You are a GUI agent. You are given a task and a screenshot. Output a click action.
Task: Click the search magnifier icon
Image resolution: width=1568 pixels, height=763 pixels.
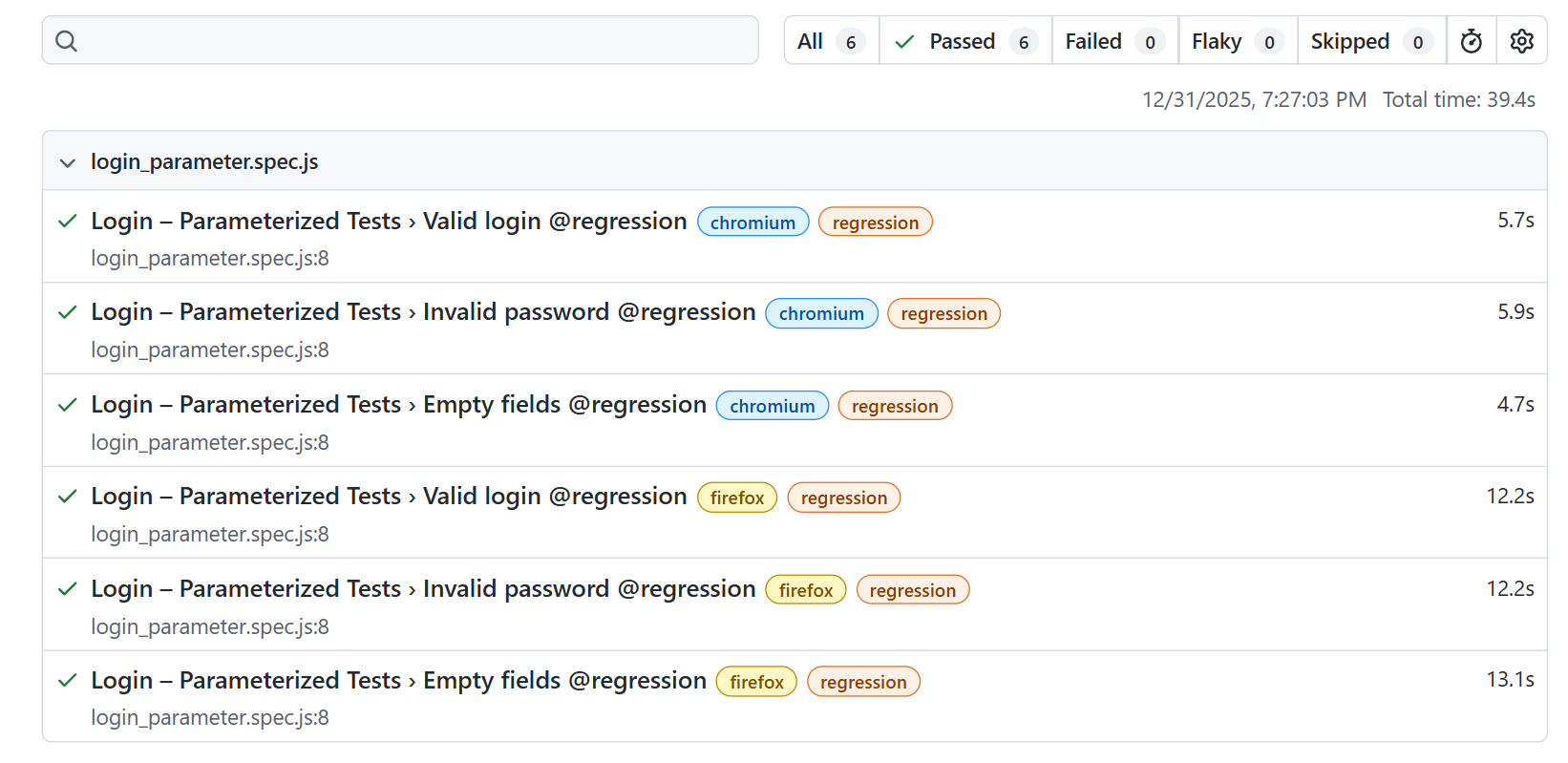coord(66,41)
